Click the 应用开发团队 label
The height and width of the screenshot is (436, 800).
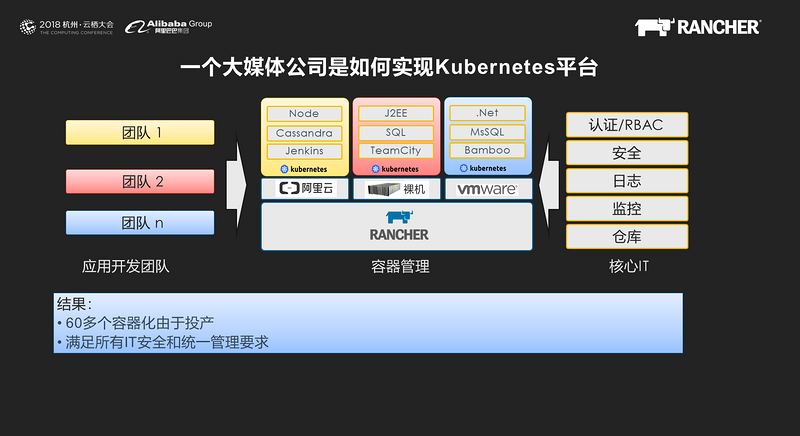pyautogui.click(x=126, y=267)
